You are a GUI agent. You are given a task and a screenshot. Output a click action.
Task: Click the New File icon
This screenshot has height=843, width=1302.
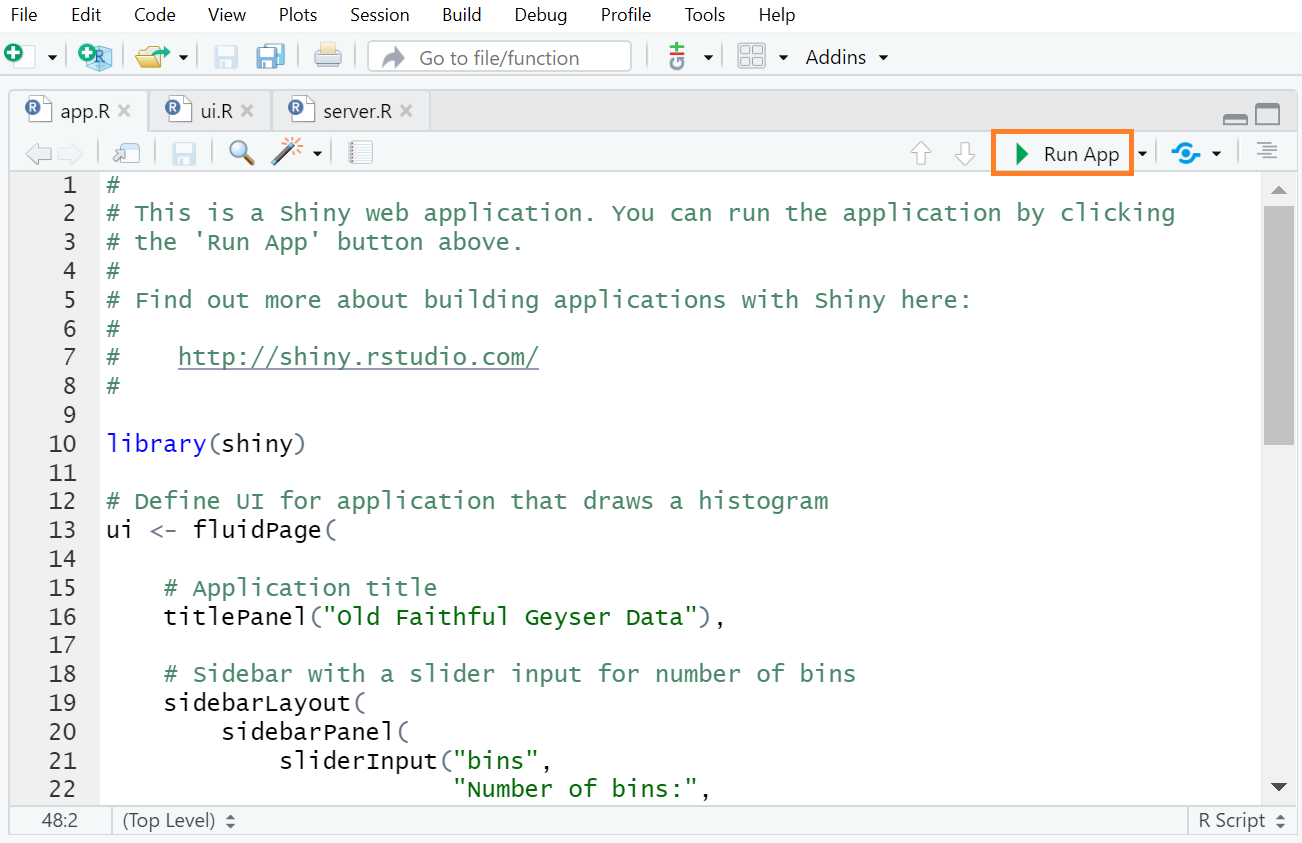tap(18, 56)
